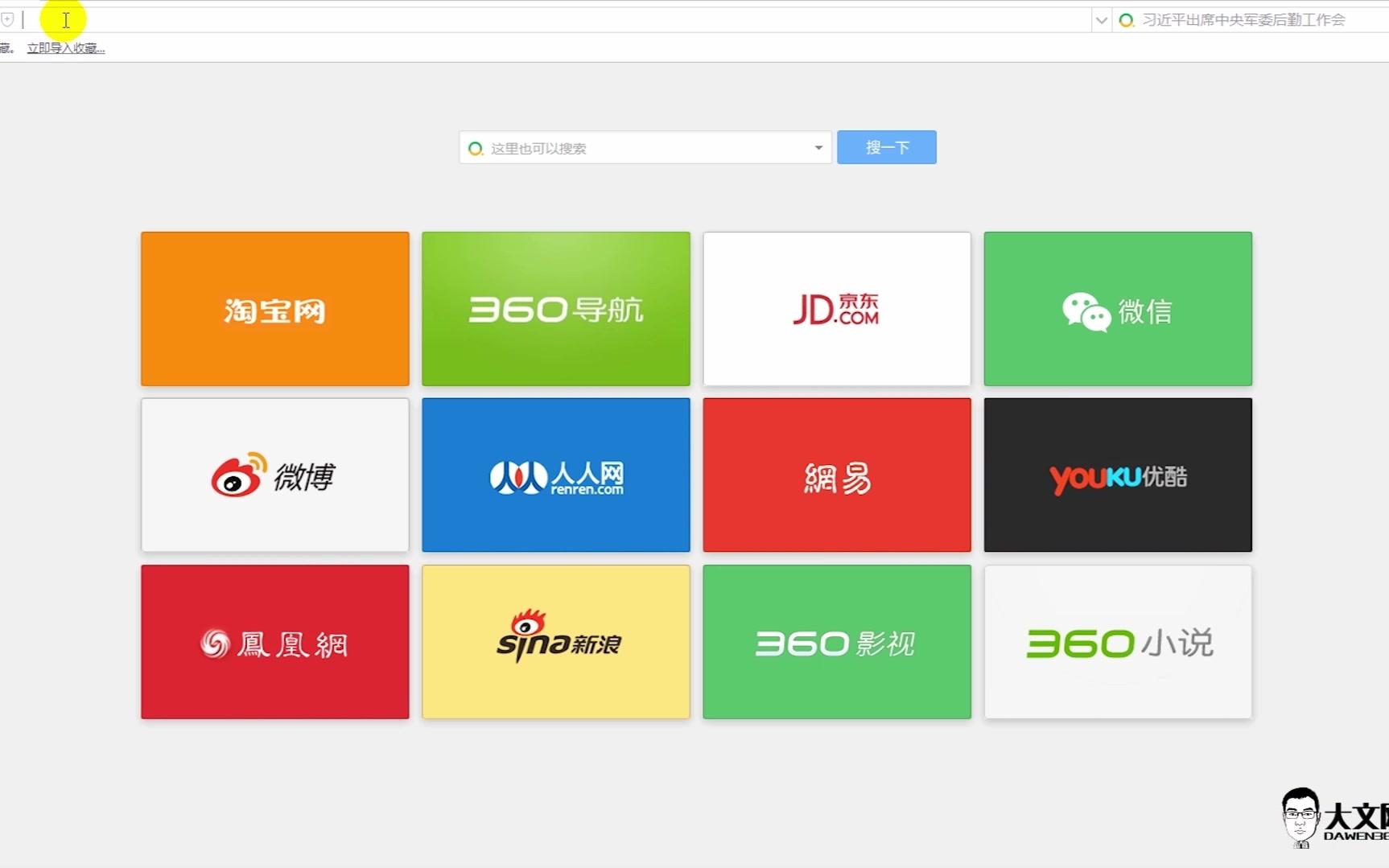The width and height of the screenshot is (1389, 868).
Task: Open the 360影视 tile
Action: click(837, 642)
